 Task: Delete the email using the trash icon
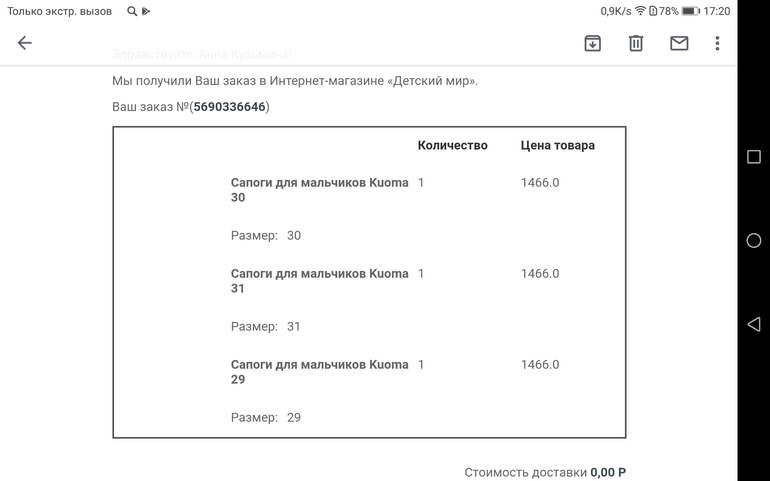635,43
